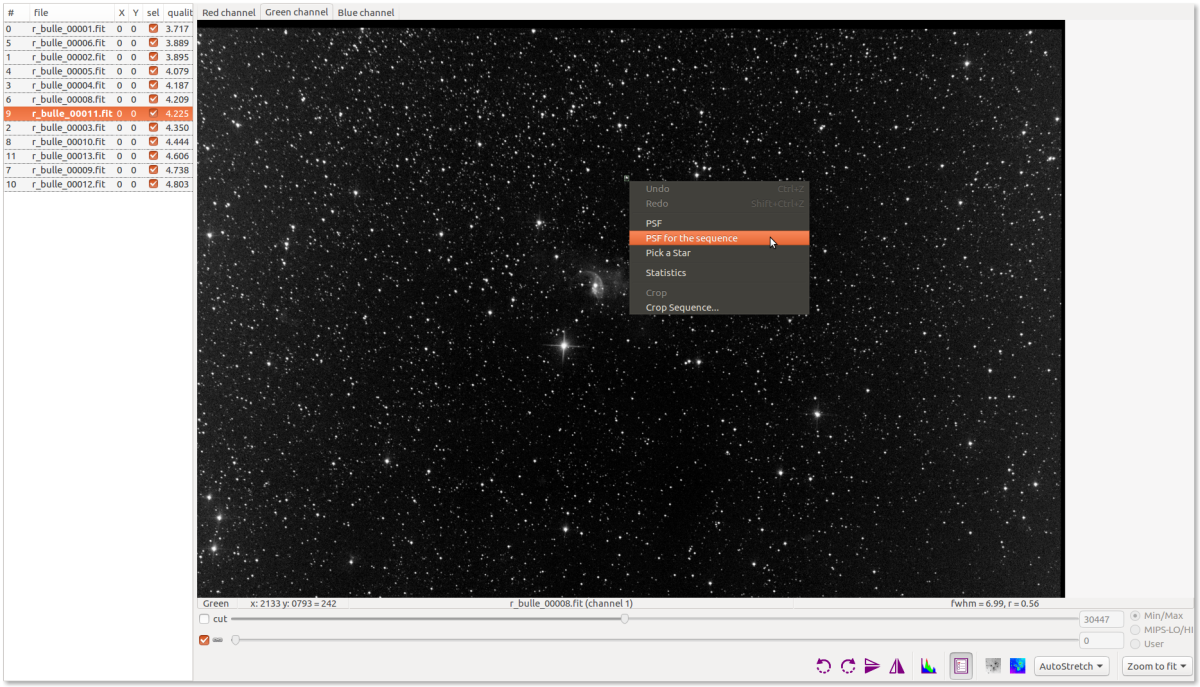
Task: Uncheck selection box for r_bulle_00001.fit
Action: click(x=153, y=29)
